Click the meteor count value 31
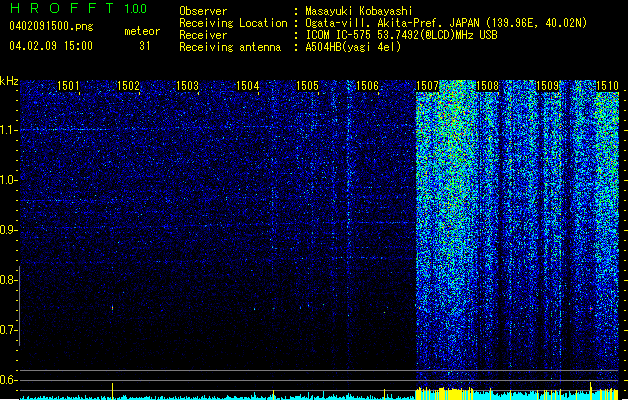This screenshot has height=400, width=629. [x=145, y=46]
